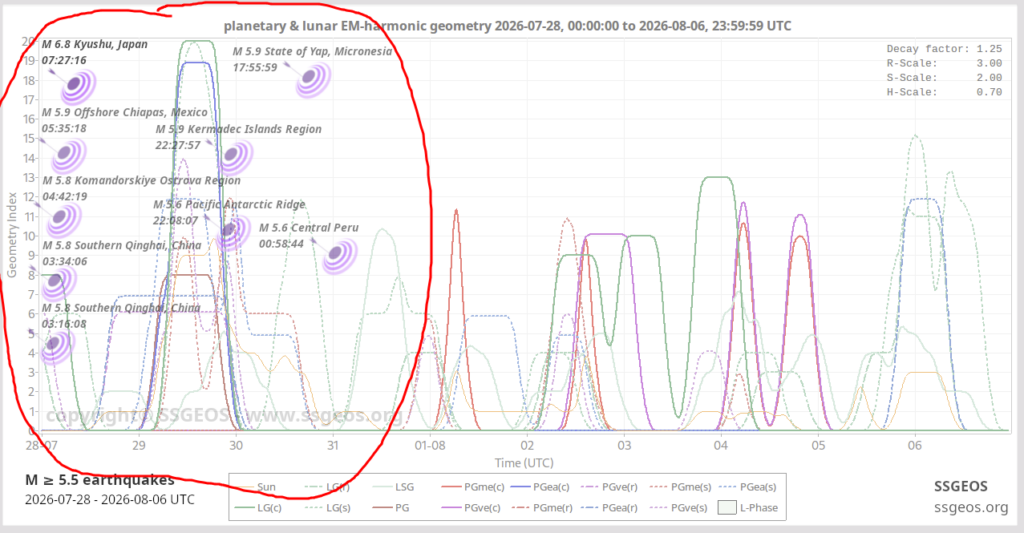The width and height of the screenshot is (1024, 533).
Task: Toggle the LG(r) legend entry
Action: tap(327, 487)
